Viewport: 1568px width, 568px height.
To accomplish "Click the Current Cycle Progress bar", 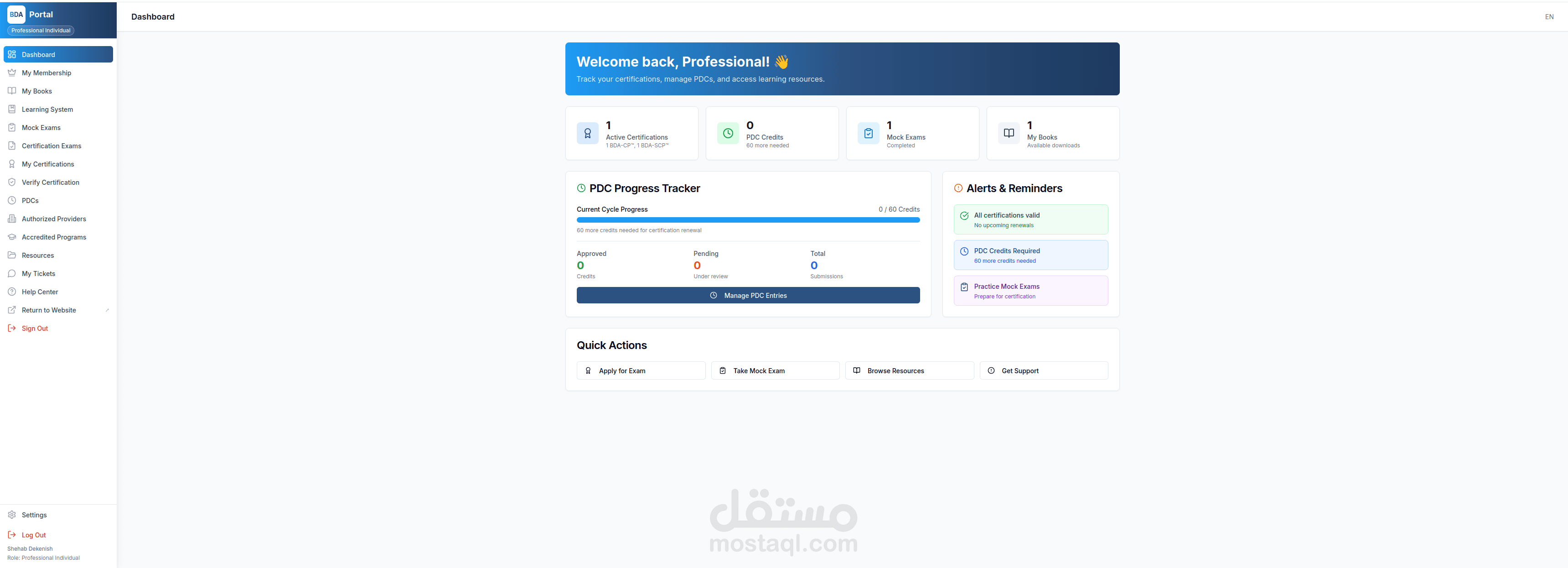I will (x=747, y=220).
